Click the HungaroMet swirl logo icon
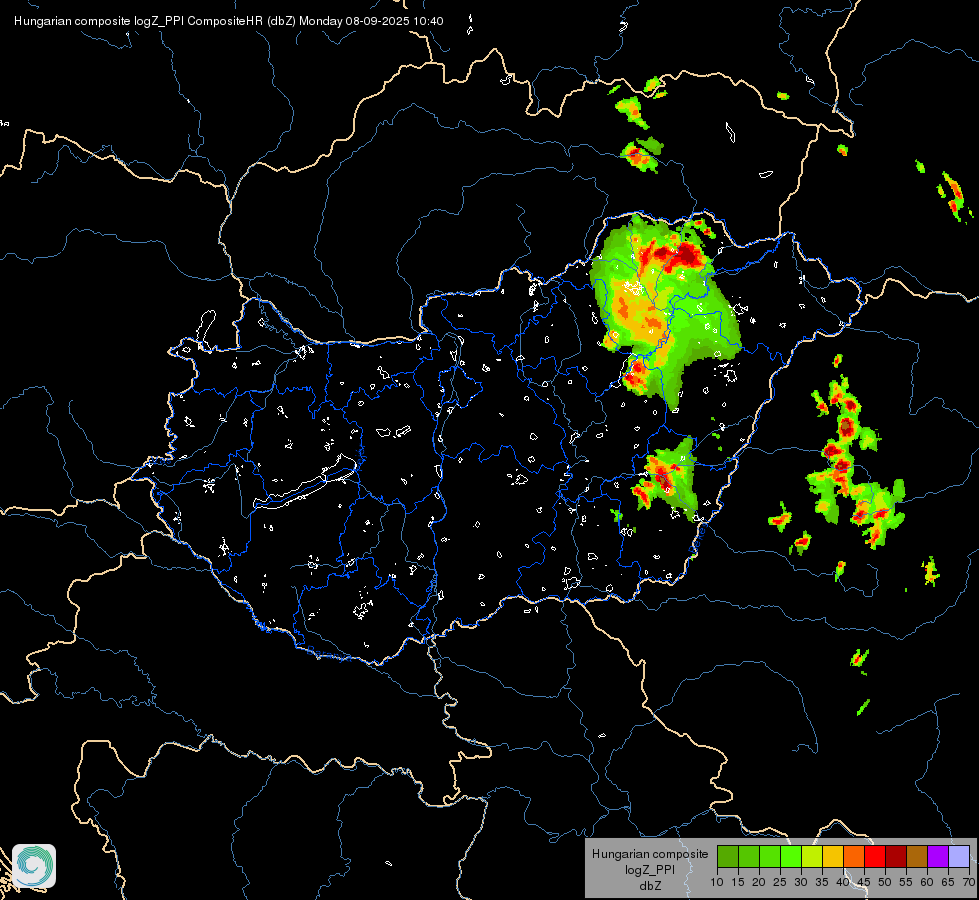 [34, 866]
